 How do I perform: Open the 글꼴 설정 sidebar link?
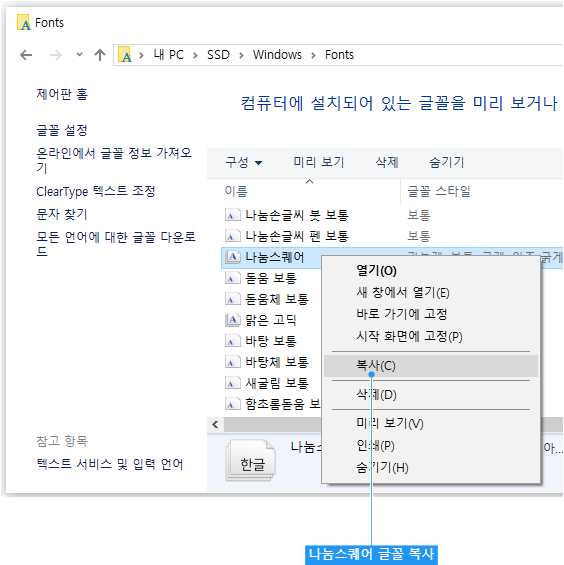pyautogui.click(x=62, y=130)
